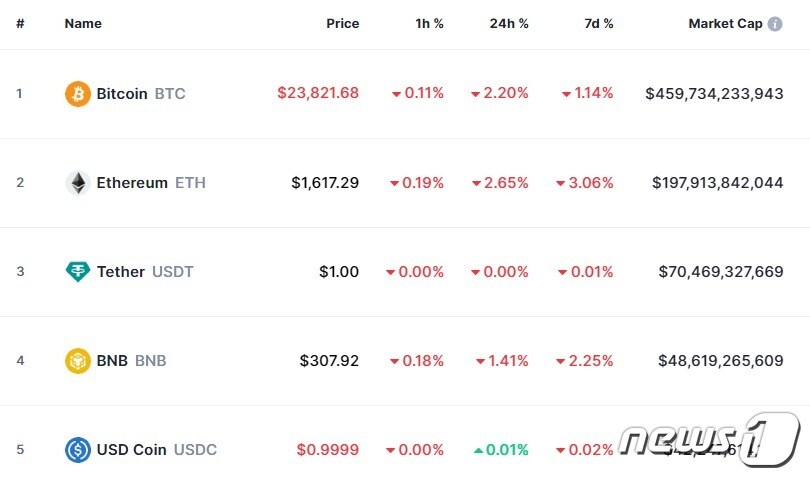Sort by 24h % column header
The width and height of the screenshot is (810, 479).
[x=509, y=23]
